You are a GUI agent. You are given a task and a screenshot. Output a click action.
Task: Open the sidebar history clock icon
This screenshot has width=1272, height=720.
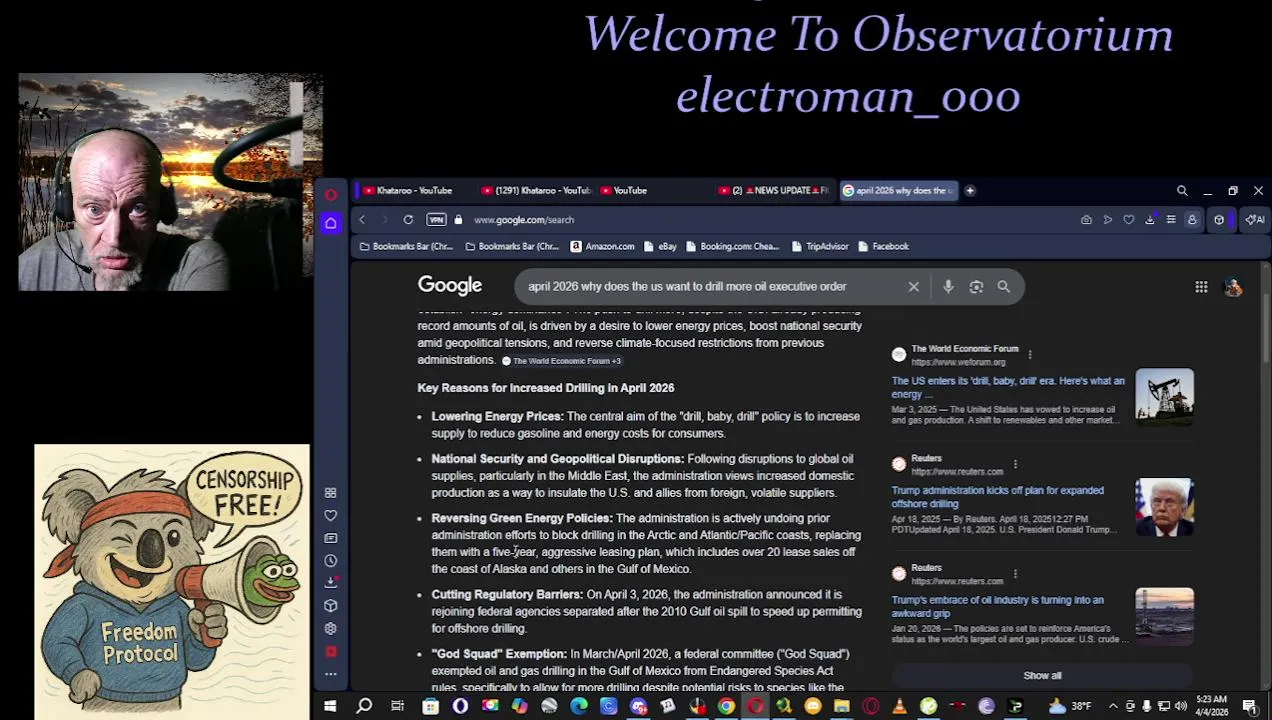coord(331,561)
